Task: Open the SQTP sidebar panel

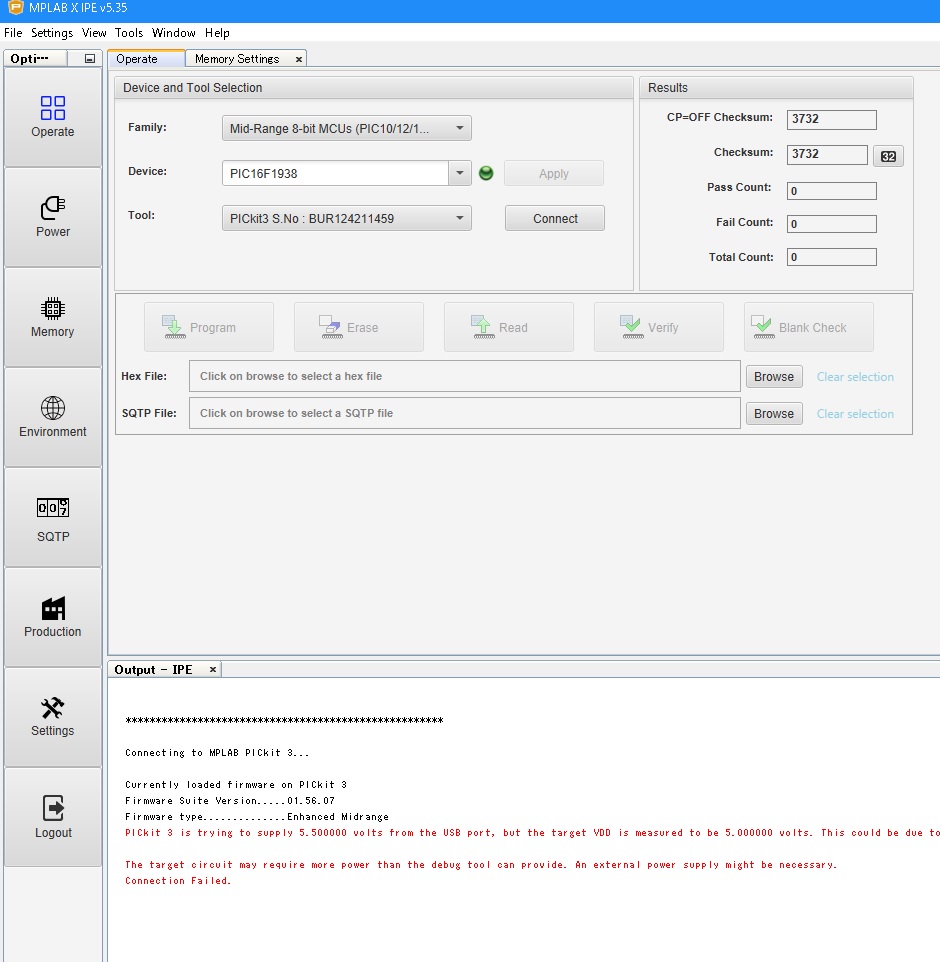Action: point(53,517)
